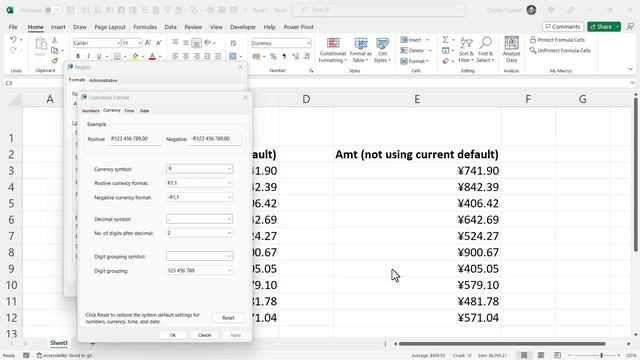Click the horizontal scrollbar

click(502, 344)
